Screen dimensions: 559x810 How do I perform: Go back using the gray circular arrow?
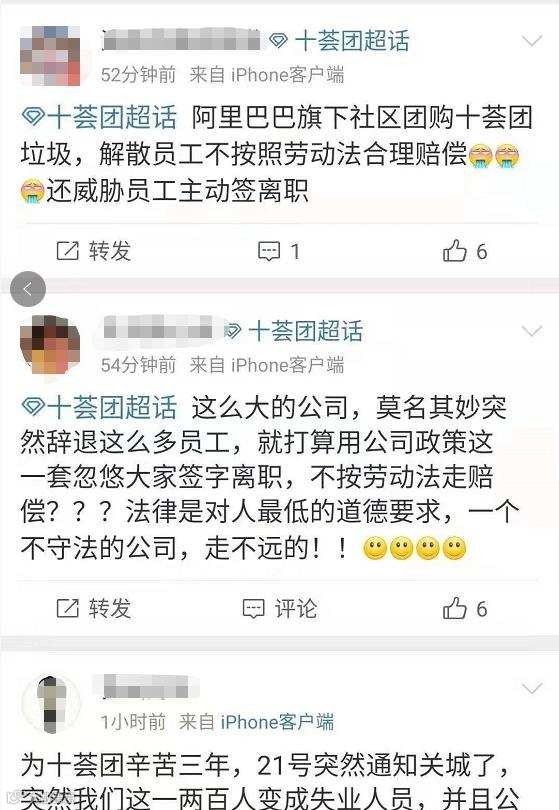point(28,289)
